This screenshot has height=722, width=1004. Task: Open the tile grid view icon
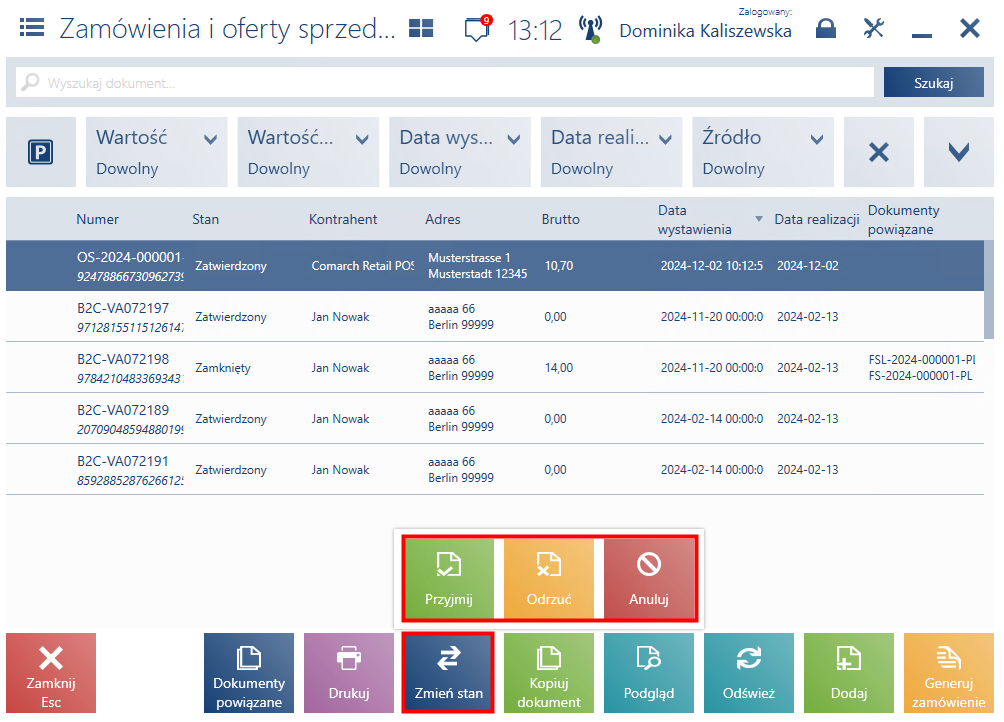pyautogui.click(x=421, y=28)
